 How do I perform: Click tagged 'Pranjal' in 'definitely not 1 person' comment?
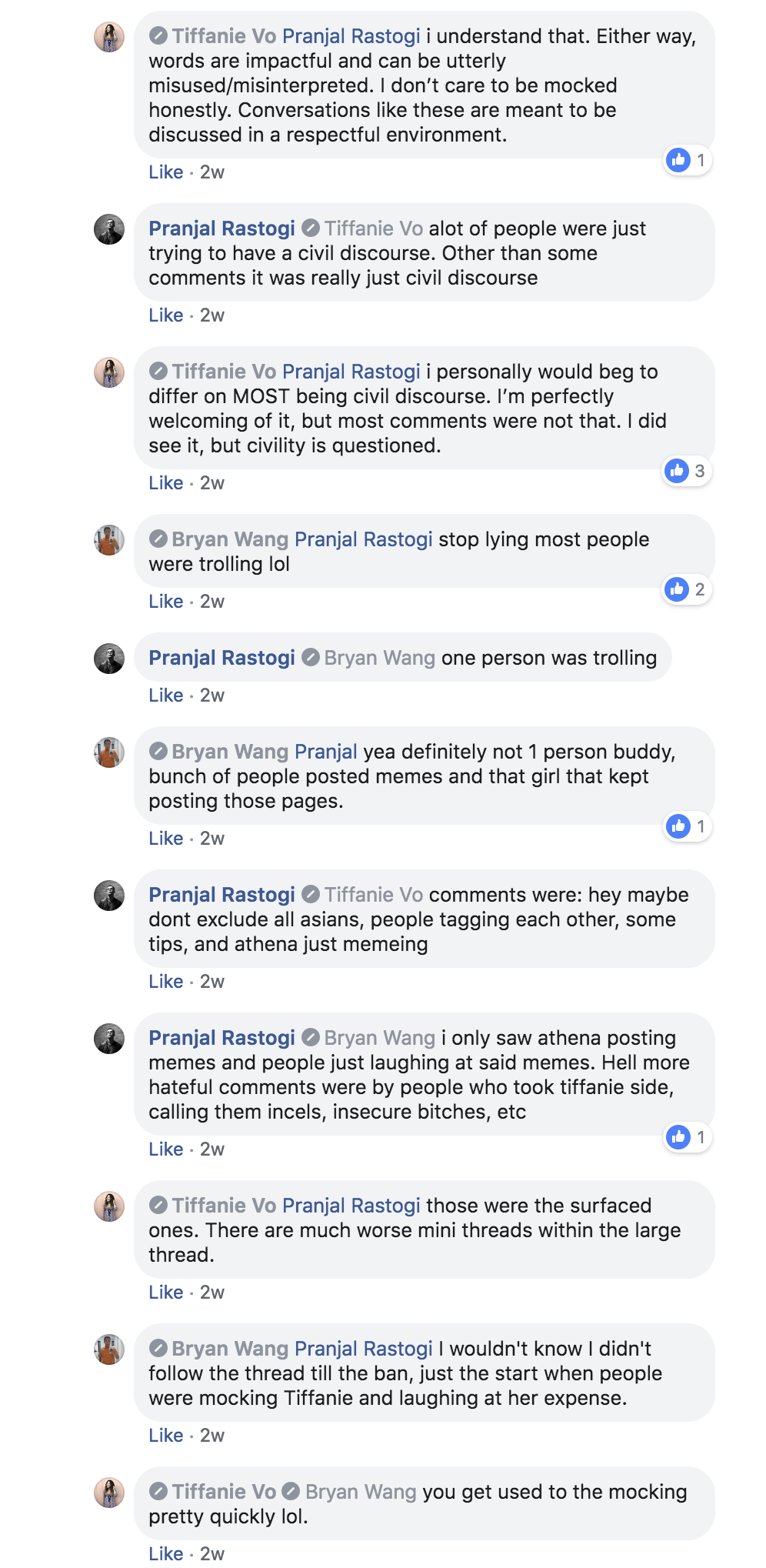326,752
